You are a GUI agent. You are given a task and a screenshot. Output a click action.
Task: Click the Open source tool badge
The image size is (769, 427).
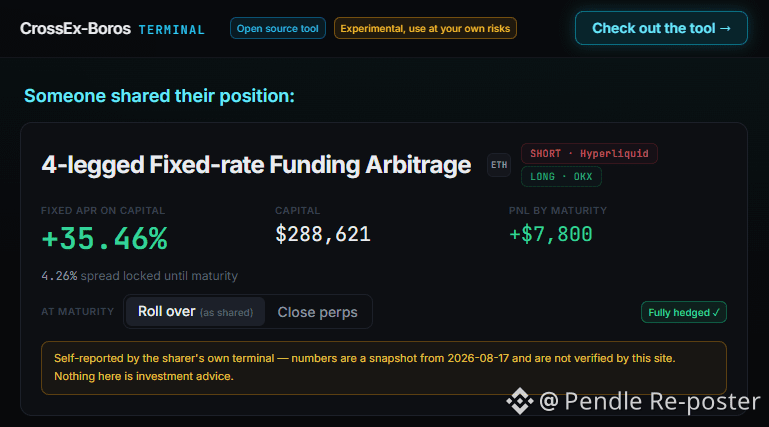click(x=278, y=28)
